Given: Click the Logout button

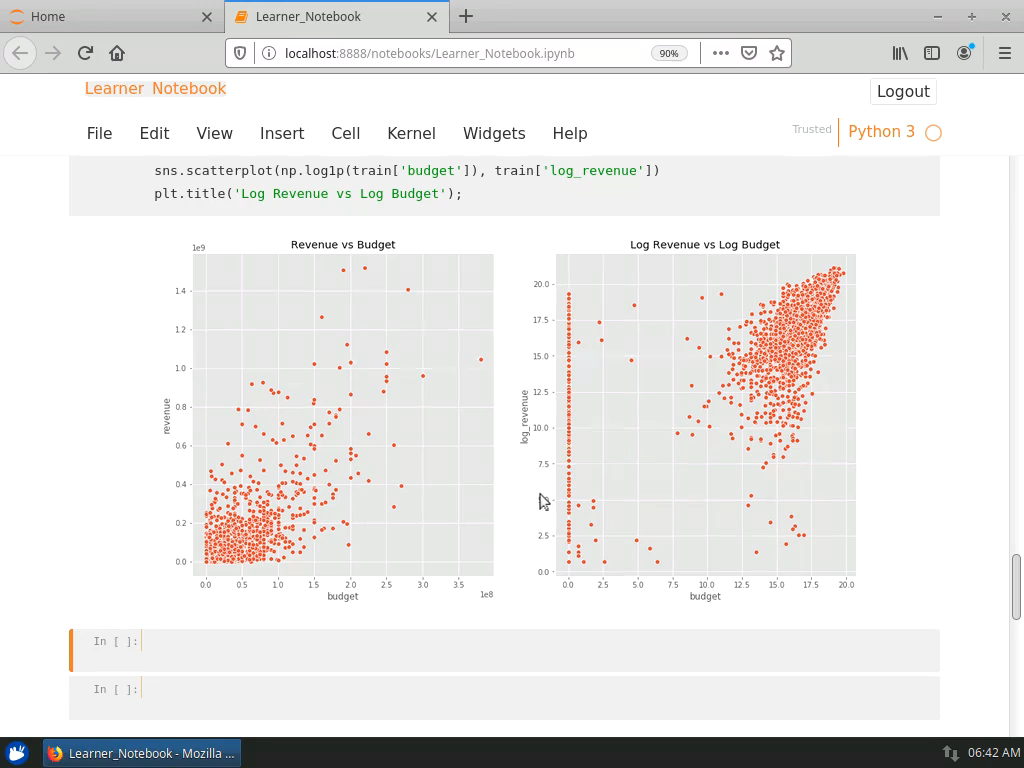Looking at the screenshot, I should (903, 91).
